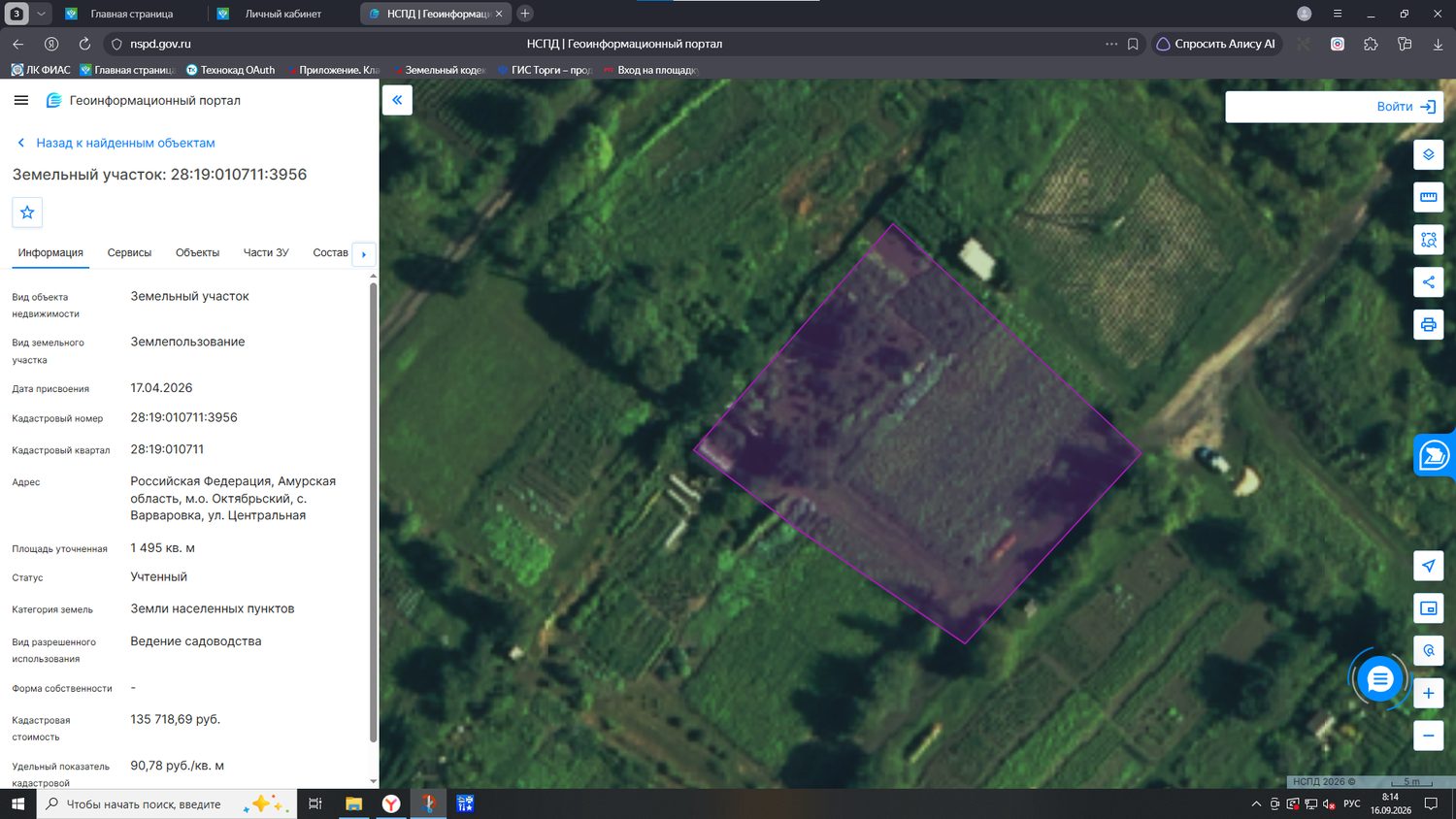Screen dimensions: 1456x819
Task: Print the map using printer icon
Action: point(1428,325)
